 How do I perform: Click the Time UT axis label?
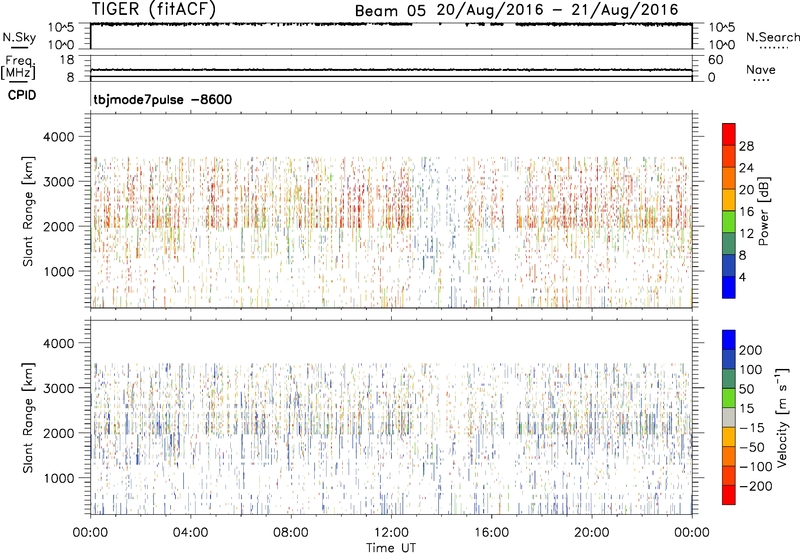coord(391,548)
